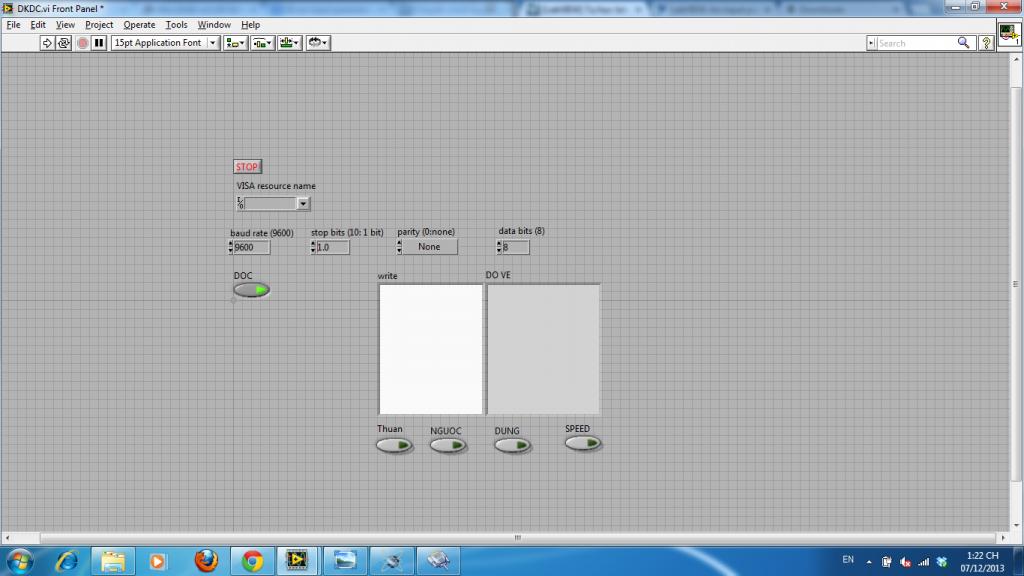The image size is (1024, 576).
Task: Open Firefox from taskbar
Action: [x=206, y=561]
